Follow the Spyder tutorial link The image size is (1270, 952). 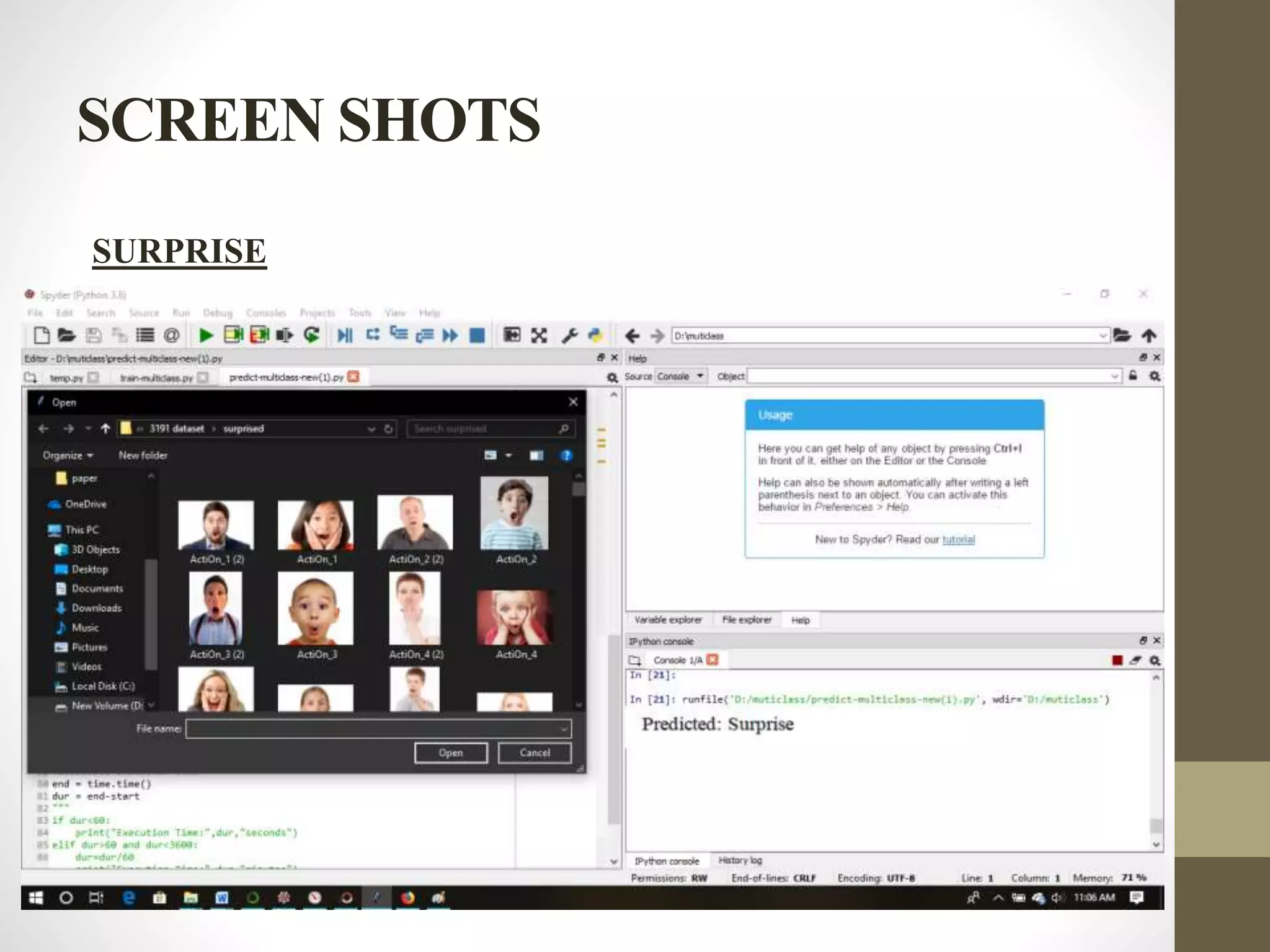point(958,540)
